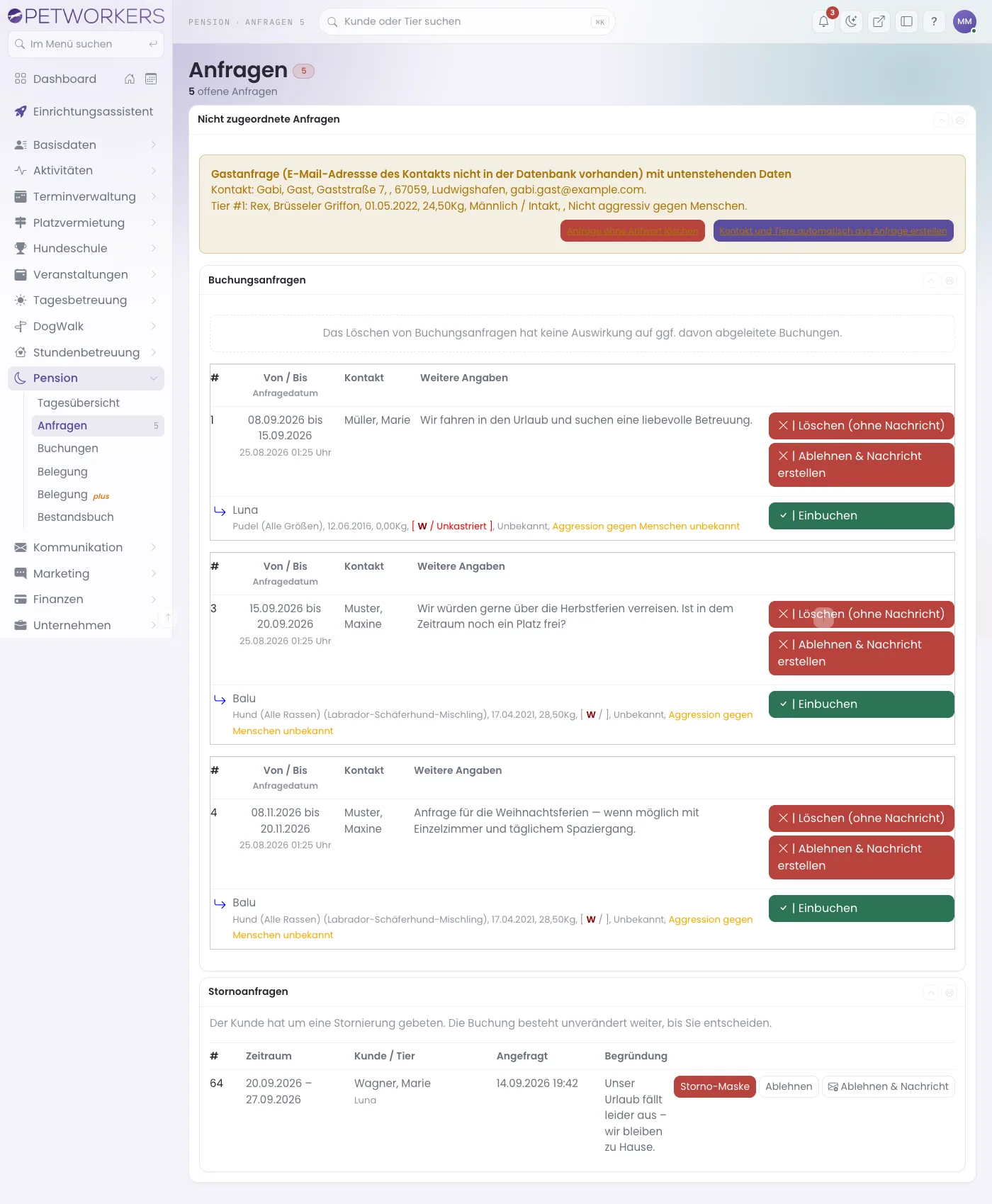992x1204 pixels.
Task: Click Anfrage ohne Antwort löschen button
Action: pos(633,231)
